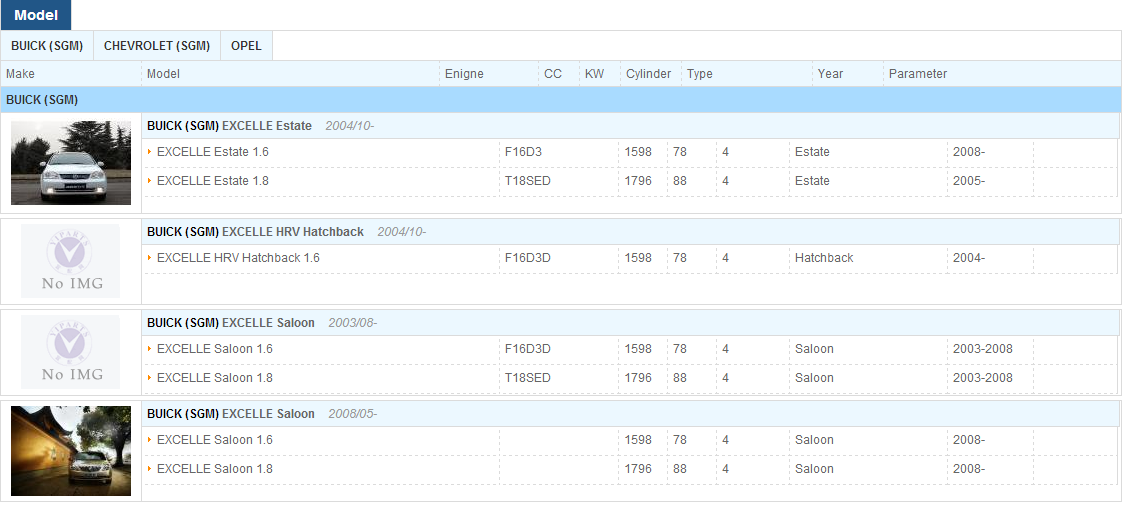The height and width of the screenshot is (506, 1125).
Task: Click year 2004- in HRV Hatchback row
Action: pos(969,258)
